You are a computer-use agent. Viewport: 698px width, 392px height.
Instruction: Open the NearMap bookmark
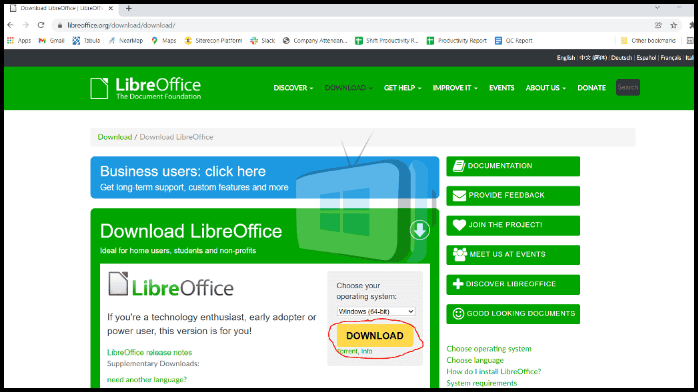[x=126, y=40]
